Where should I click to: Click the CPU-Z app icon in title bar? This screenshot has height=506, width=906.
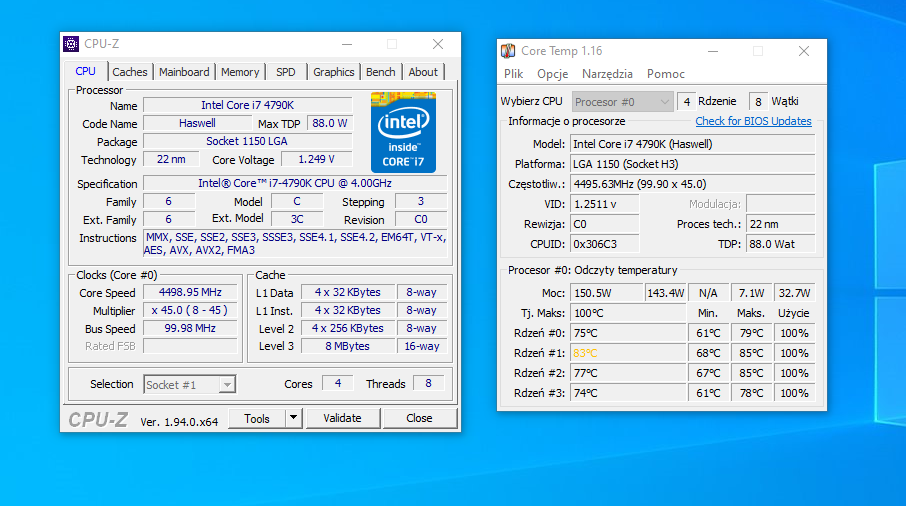click(x=71, y=44)
